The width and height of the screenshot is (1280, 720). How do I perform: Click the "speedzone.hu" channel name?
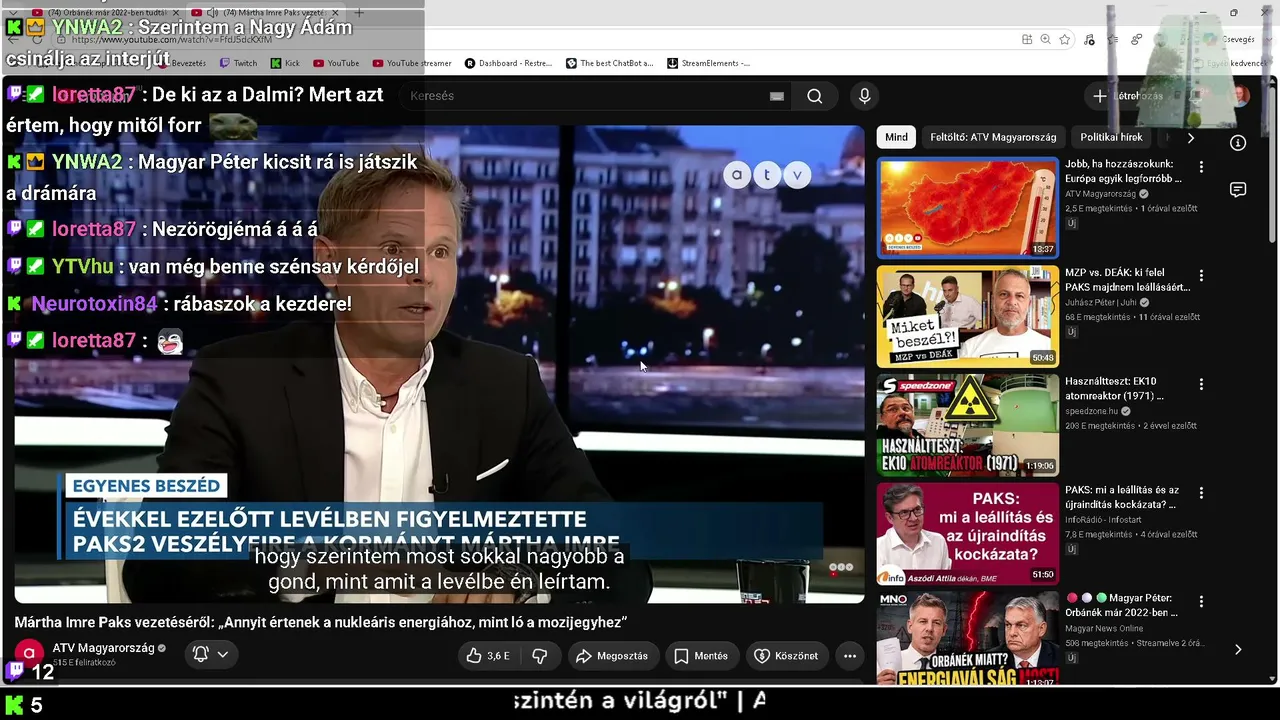[x=1091, y=411]
